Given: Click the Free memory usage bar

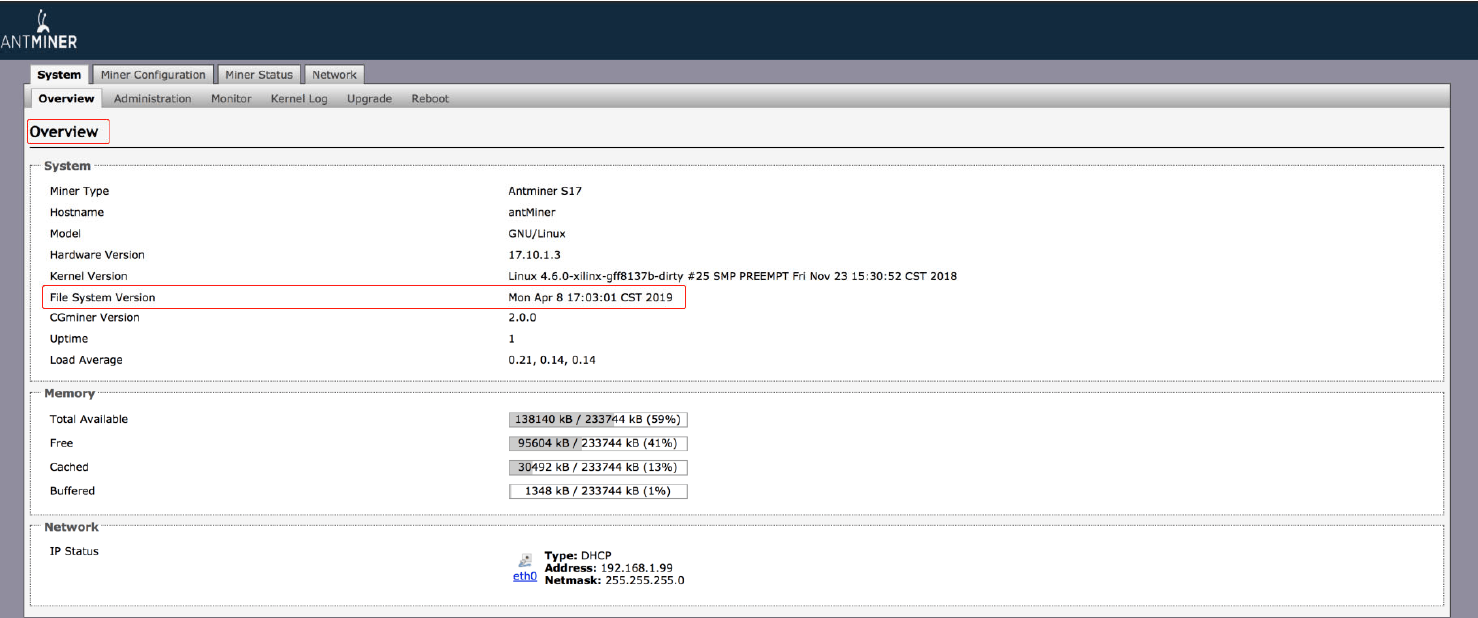Looking at the screenshot, I should (598, 443).
